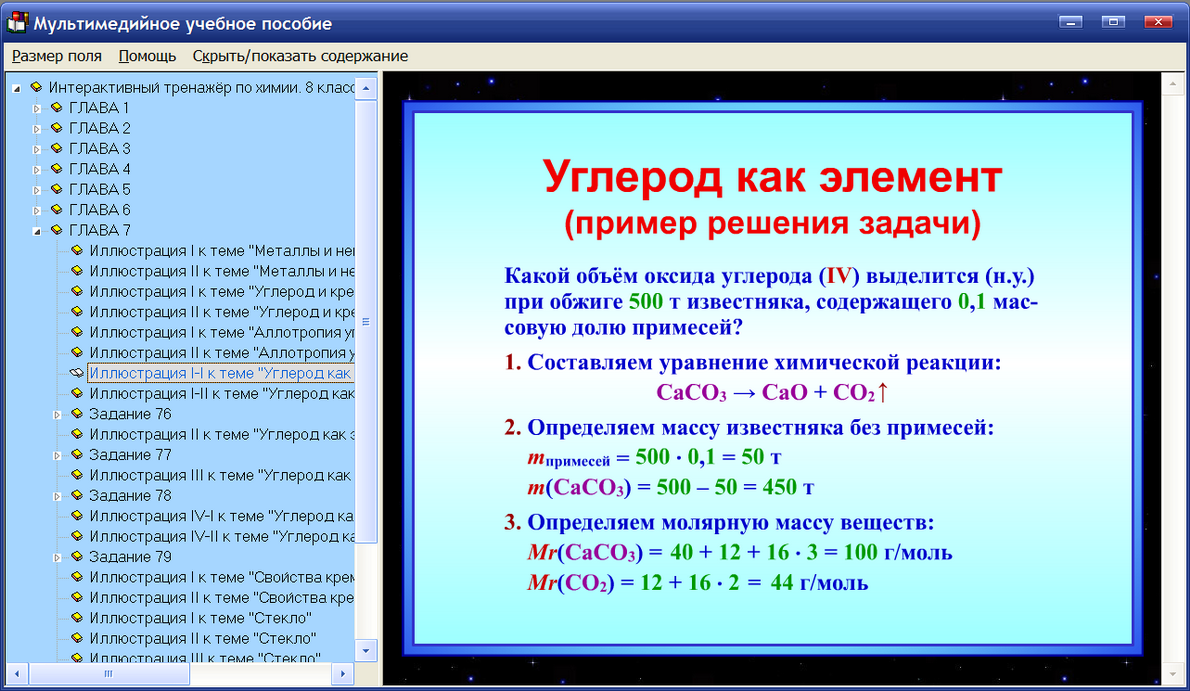Click the book icon beside ГЛАВА 1

pos(57,107)
